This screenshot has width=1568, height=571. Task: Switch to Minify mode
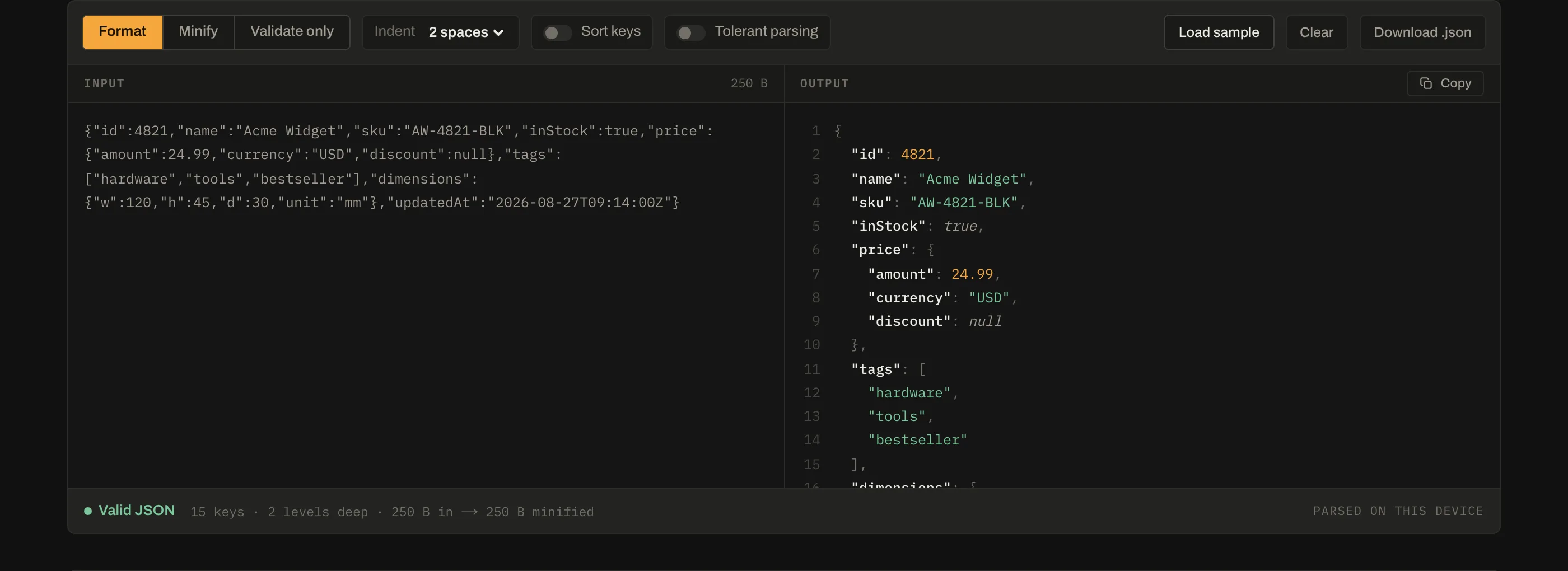click(x=198, y=32)
